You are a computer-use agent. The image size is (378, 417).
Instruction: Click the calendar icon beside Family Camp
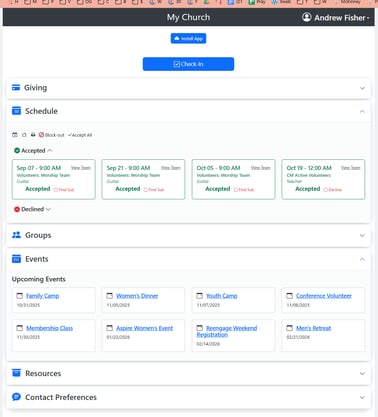20,296
